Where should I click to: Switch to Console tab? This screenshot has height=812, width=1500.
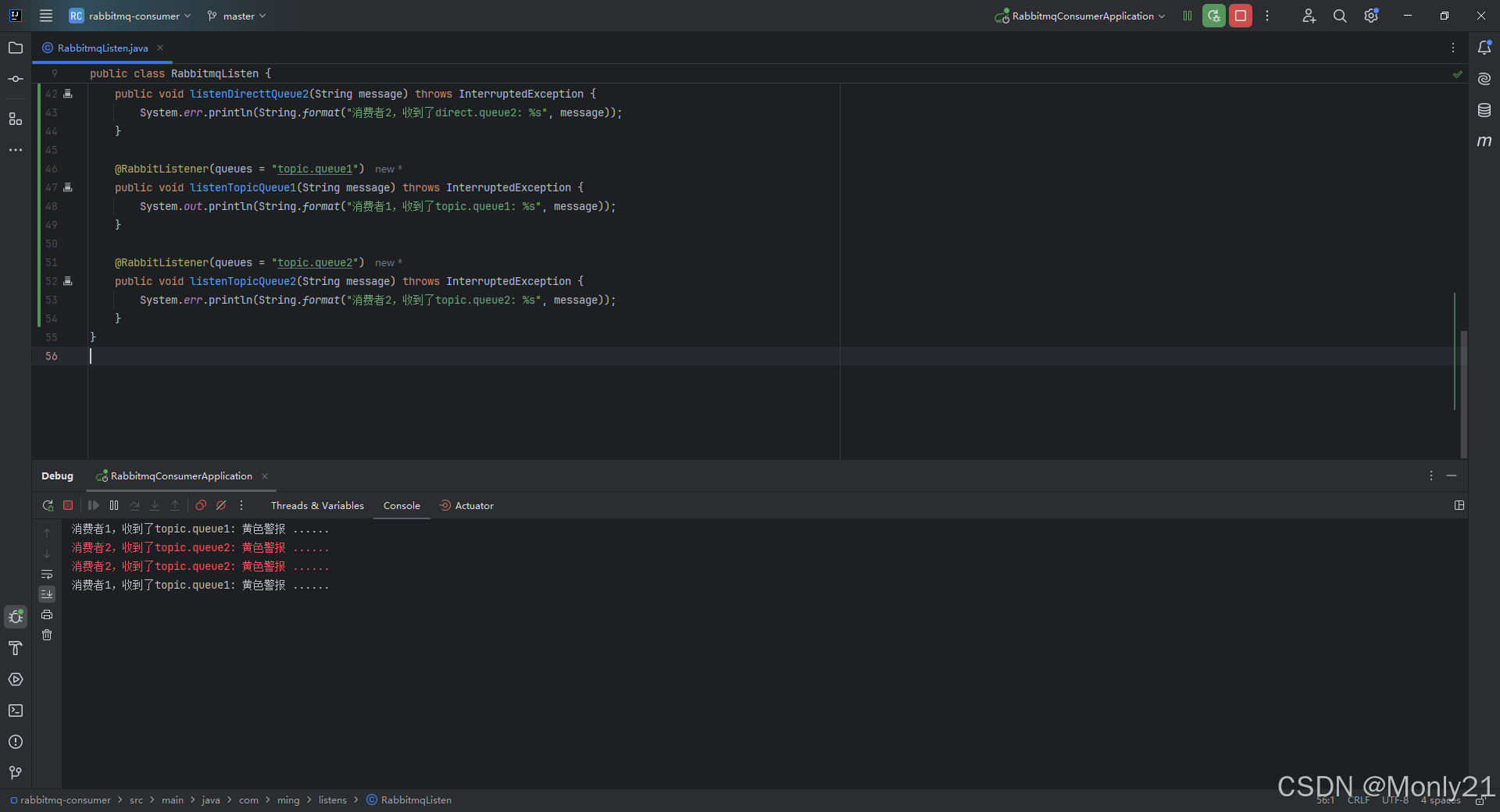tap(402, 506)
